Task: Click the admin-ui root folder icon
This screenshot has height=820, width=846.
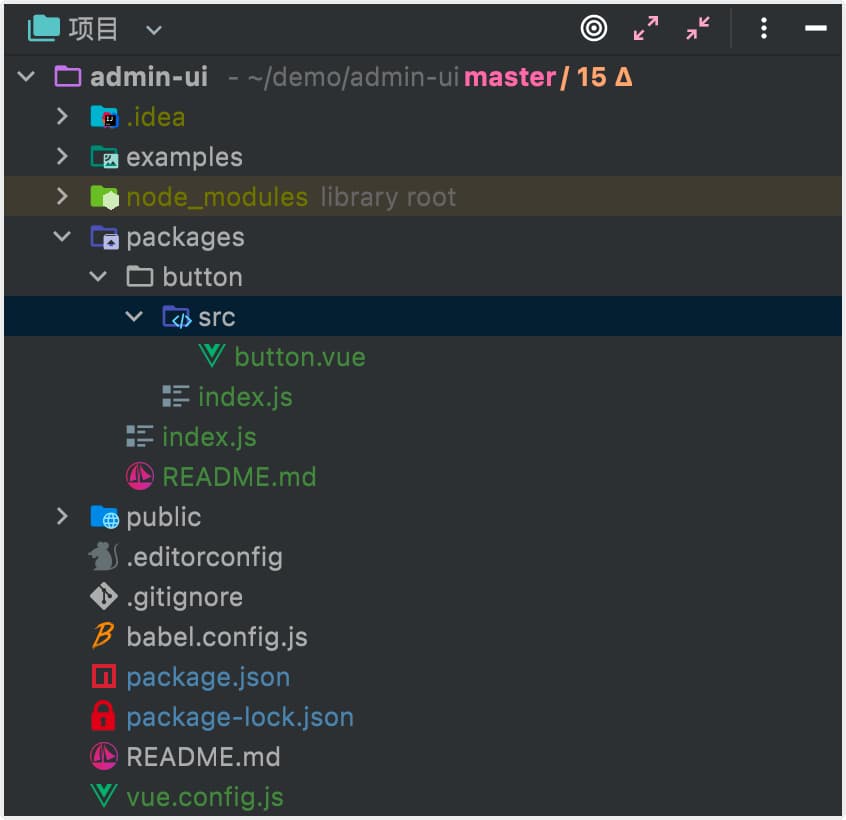Action: click(x=68, y=77)
